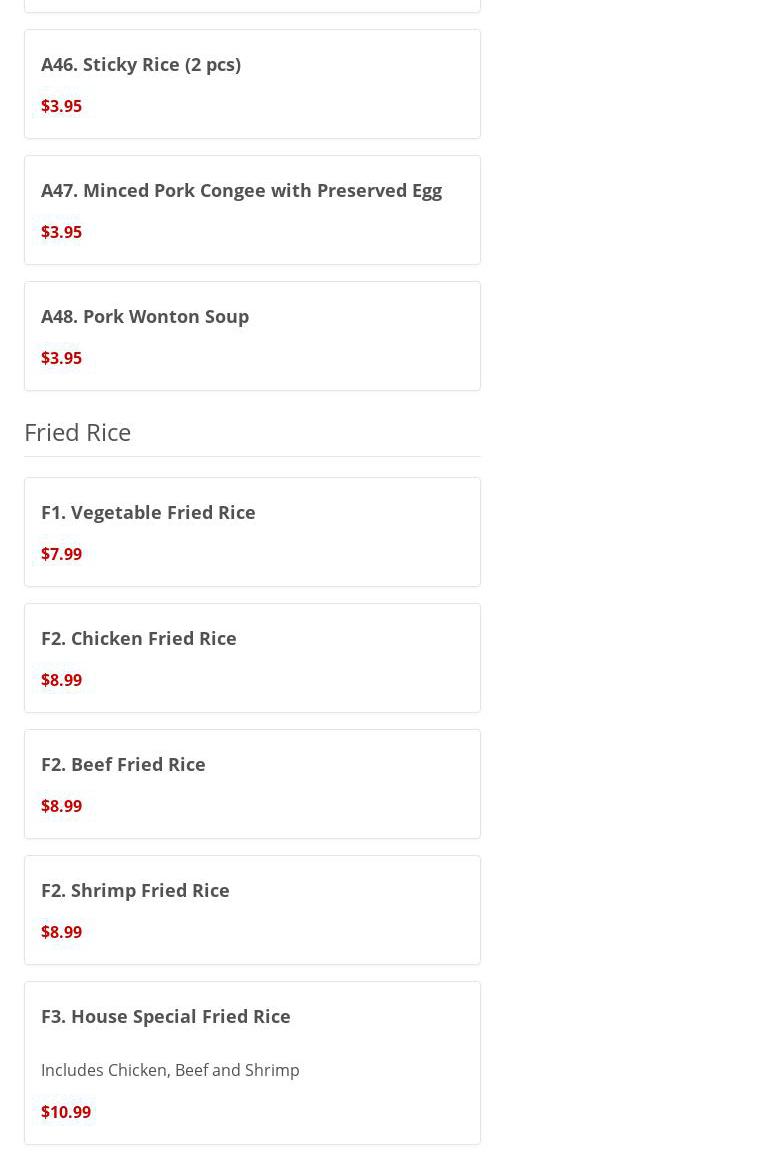The height and width of the screenshot is (1170, 770).
Task: Select F2. Beef Fried Rice
Action: 123,765
